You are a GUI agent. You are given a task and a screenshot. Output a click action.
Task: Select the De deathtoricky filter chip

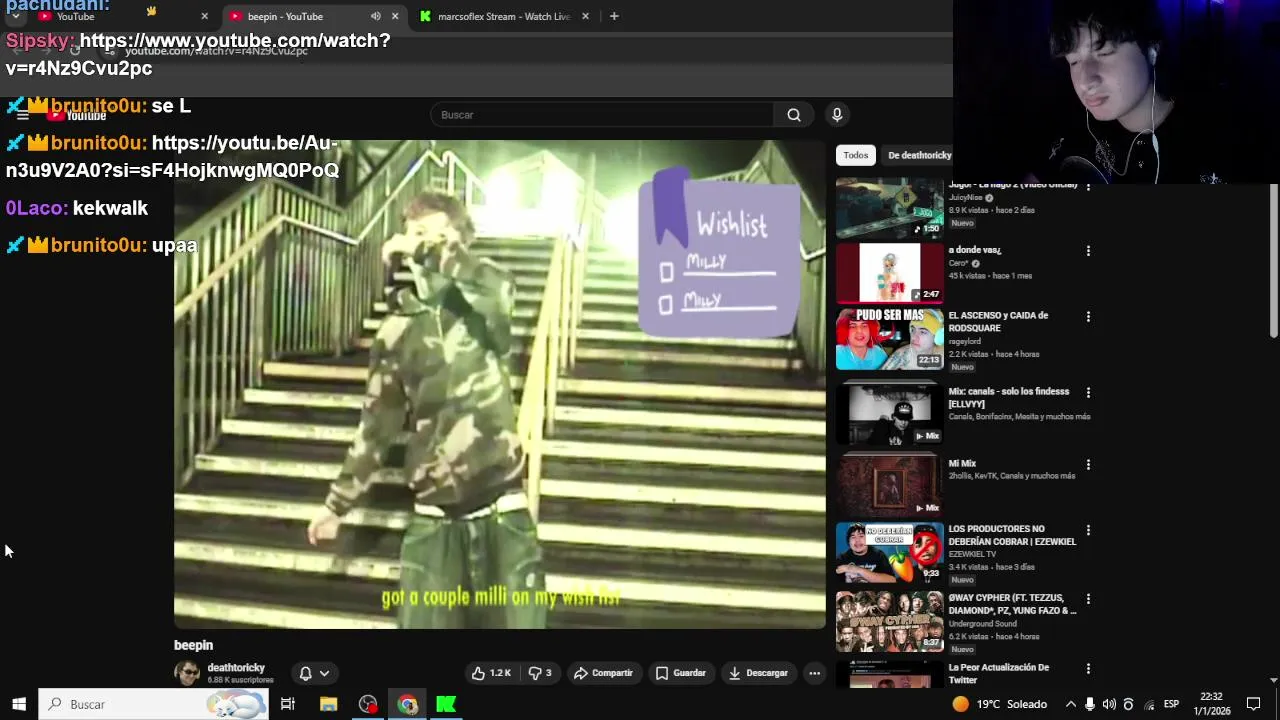point(919,155)
